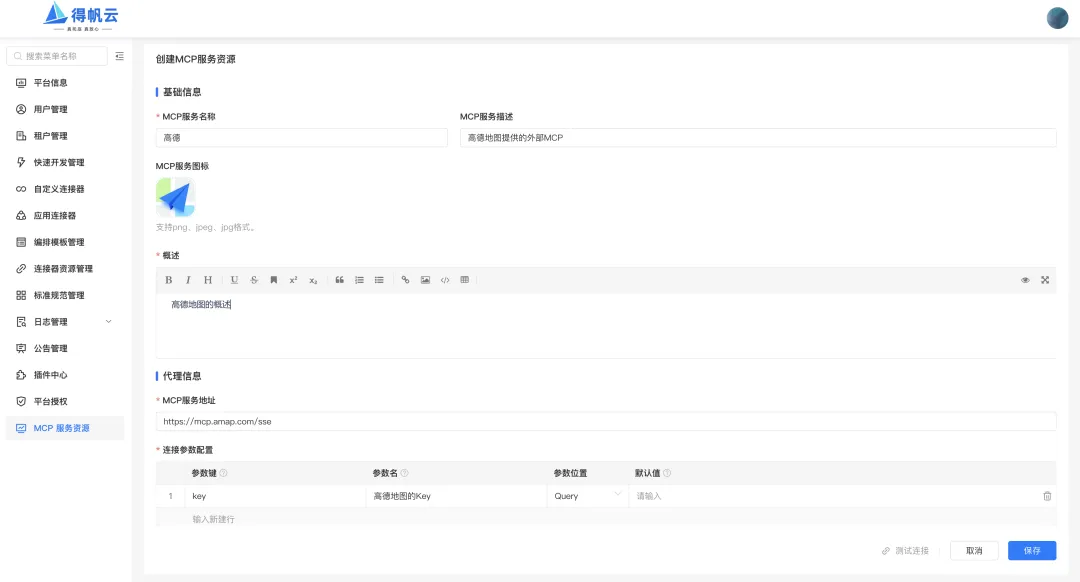Open 快速开发管理 menu item
Screen dimensions: 1080x582
click(65, 163)
